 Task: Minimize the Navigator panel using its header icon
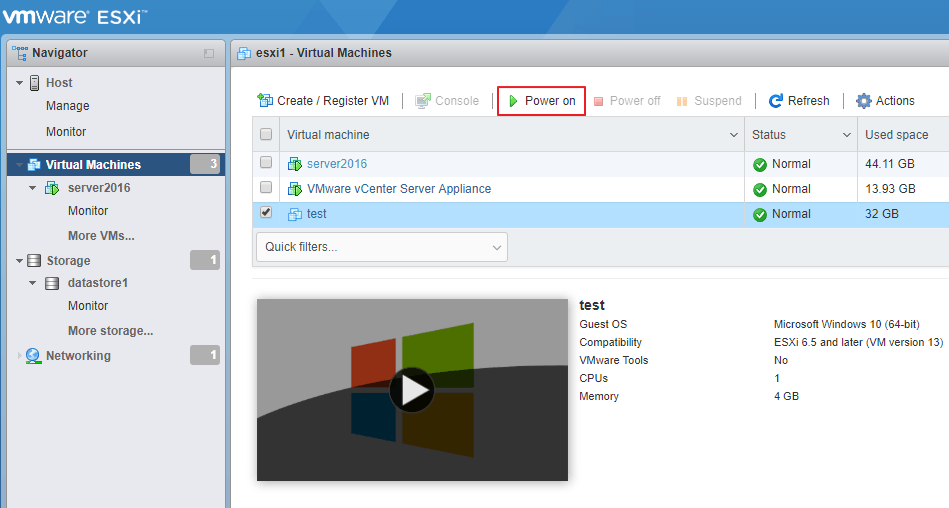pos(209,53)
